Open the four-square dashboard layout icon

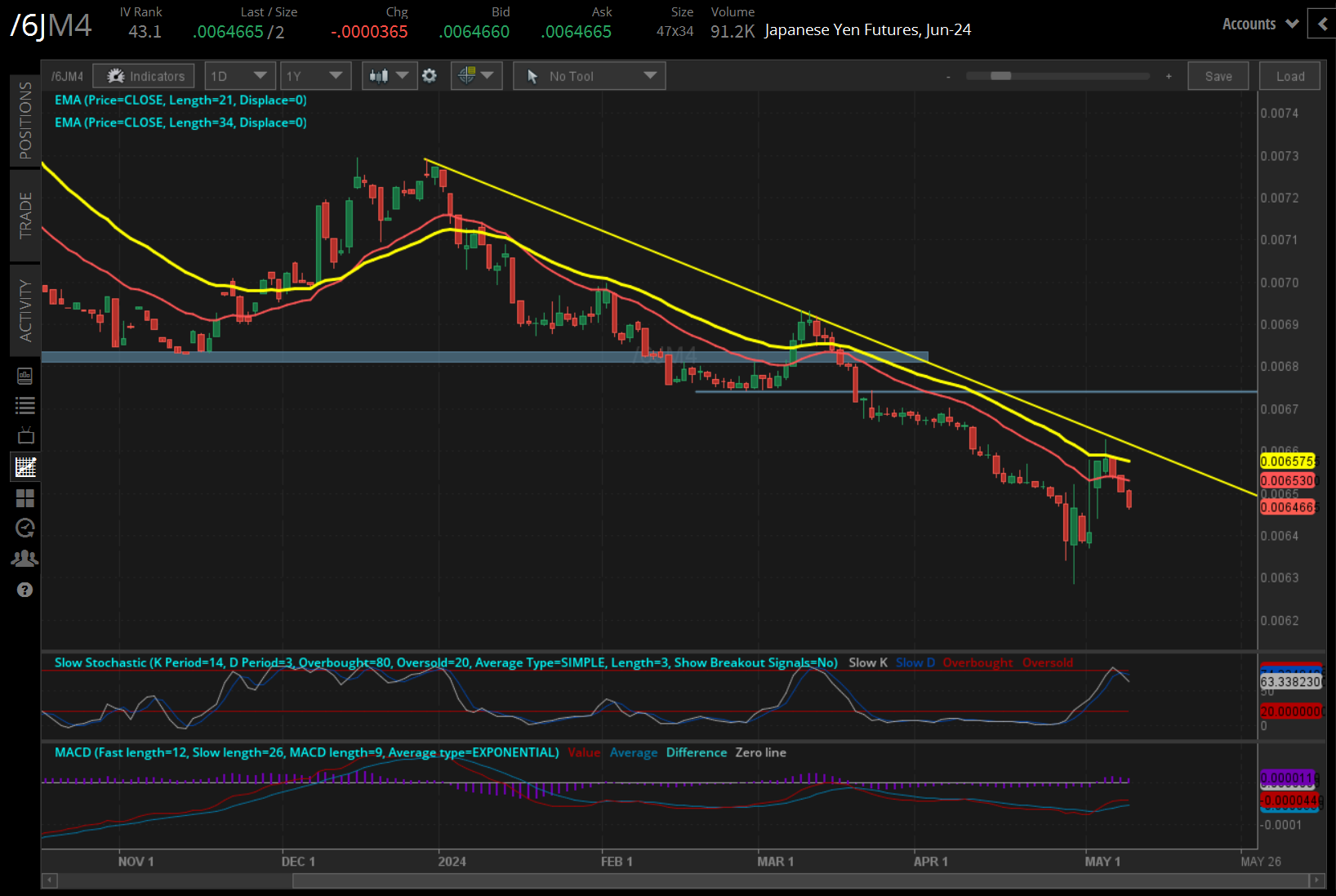tap(25, 498)
